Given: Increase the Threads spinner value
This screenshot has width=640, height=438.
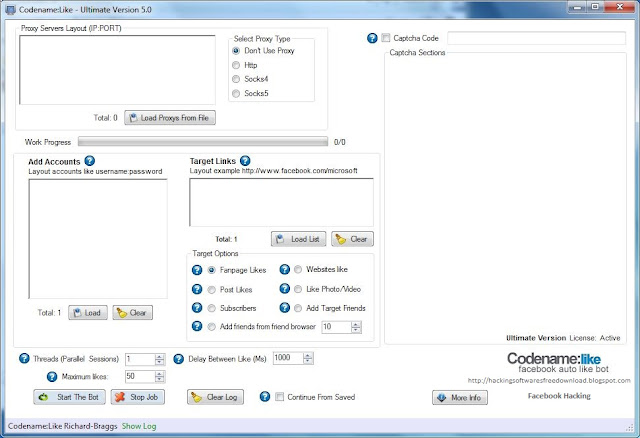Looking at the screenshot, I should (x=160, y=356).
